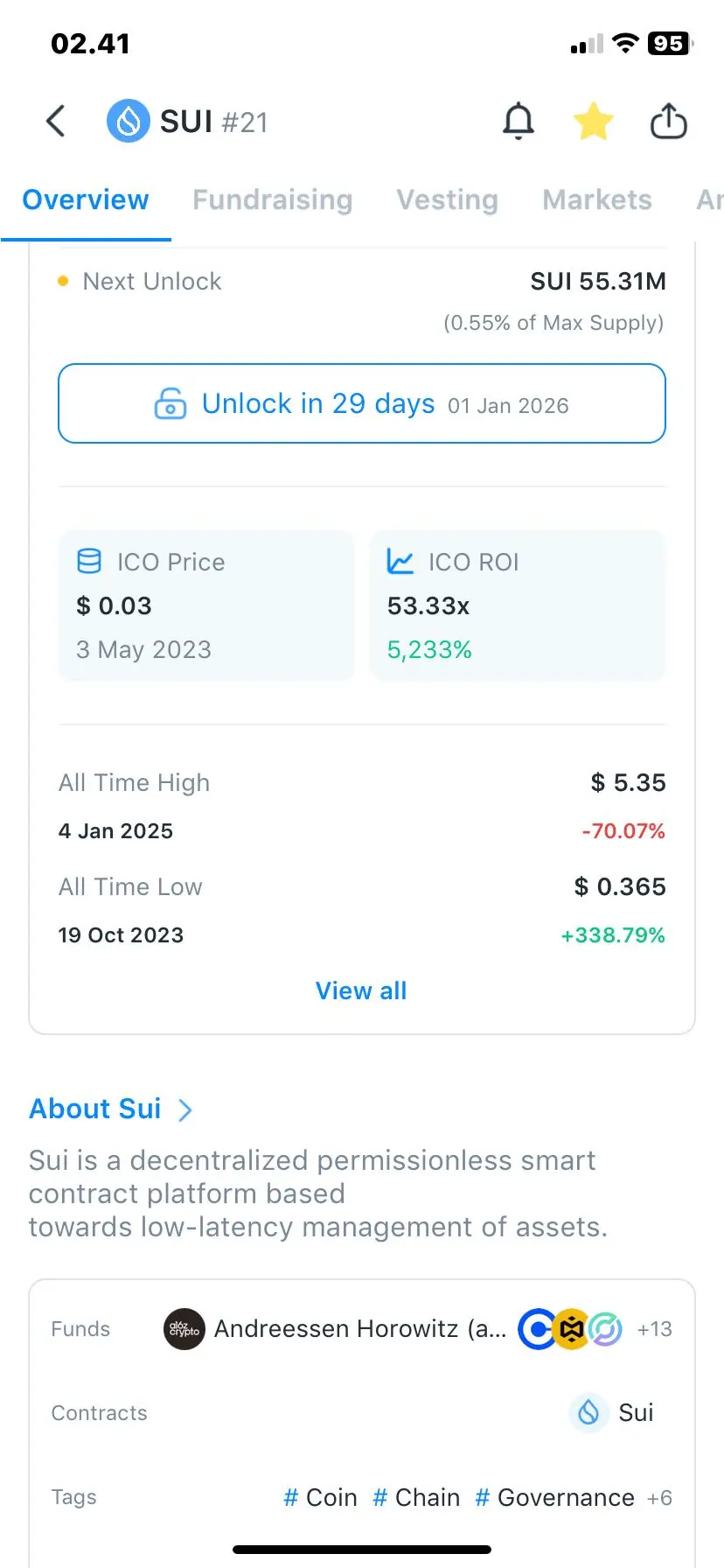Expand the +6 more tags
724x1568 pixels.
click(660, 1498)
